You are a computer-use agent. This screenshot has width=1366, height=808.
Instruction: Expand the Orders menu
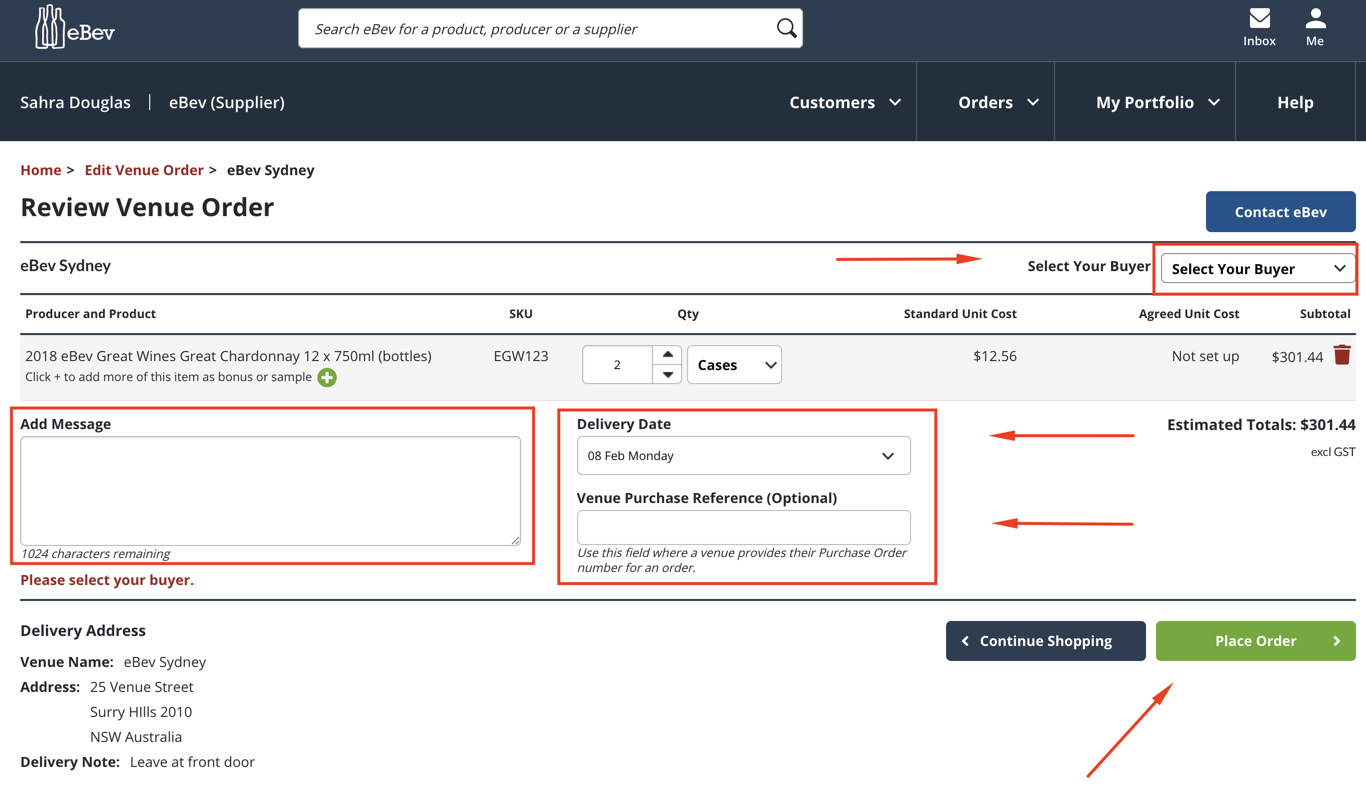pyautogui.click(x=998, y=102)
